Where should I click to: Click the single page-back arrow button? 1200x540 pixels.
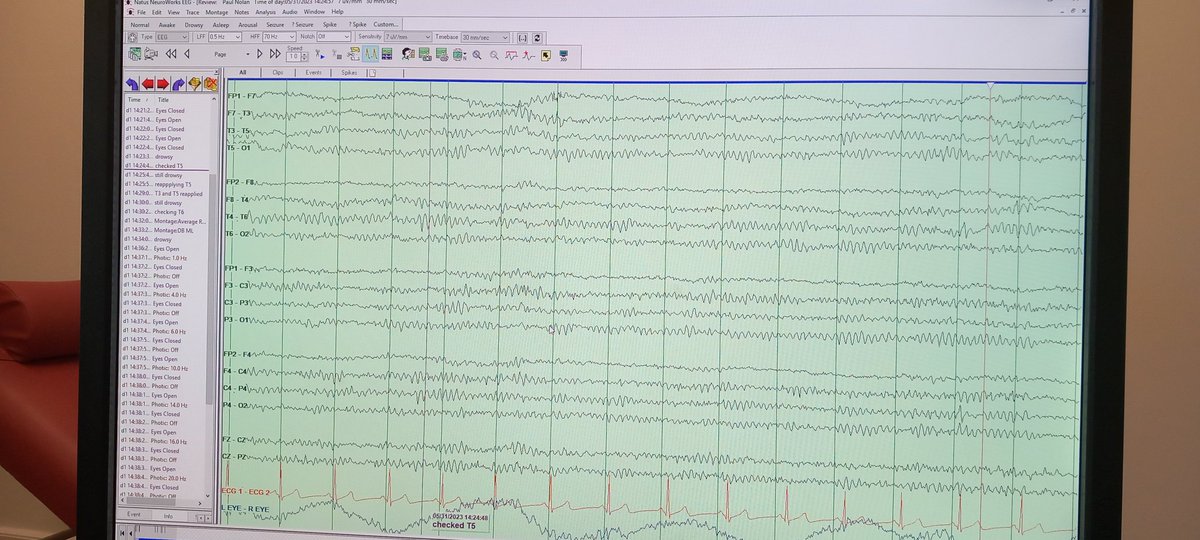click(x=187, y=54)
